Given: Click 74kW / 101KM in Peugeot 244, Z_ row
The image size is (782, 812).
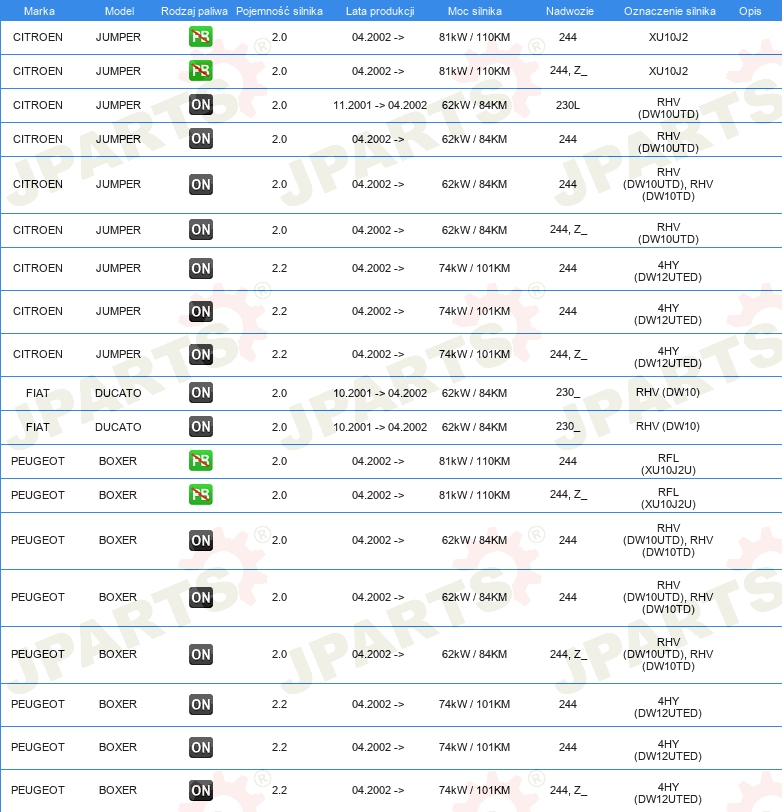Looking at the screenshot, I should click(474, 790).
